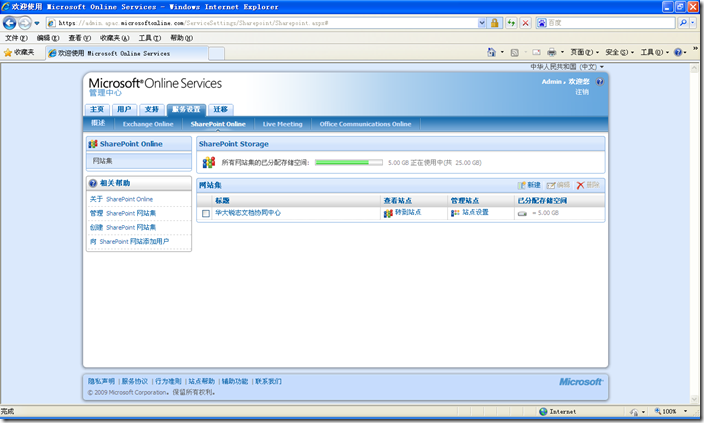
Task: Open the SharePoint Online sub-tab
Action: pyautogui.click(x=218, y=124)
